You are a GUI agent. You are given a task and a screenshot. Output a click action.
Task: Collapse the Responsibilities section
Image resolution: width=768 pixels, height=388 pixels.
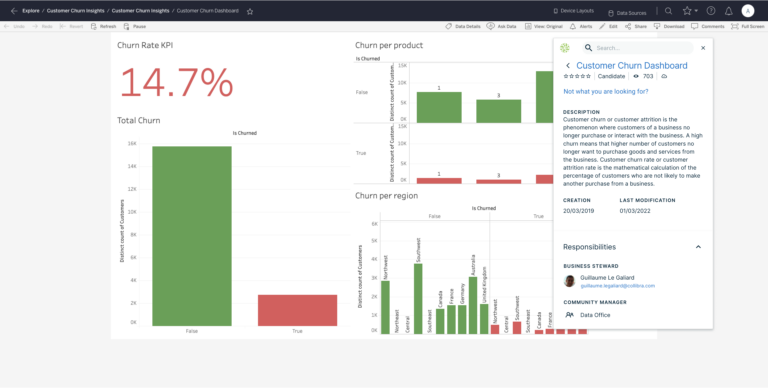tap(698, 247)
